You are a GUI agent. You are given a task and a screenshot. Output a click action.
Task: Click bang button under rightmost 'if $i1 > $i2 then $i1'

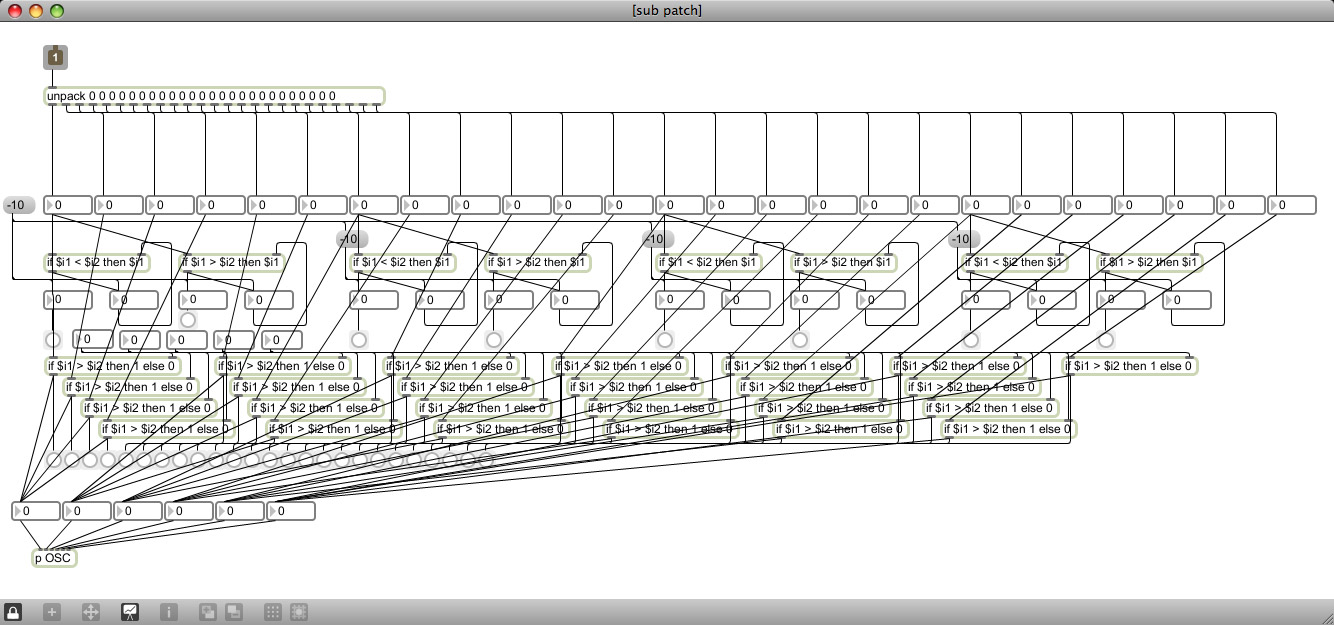click(x=1106, y=340)
